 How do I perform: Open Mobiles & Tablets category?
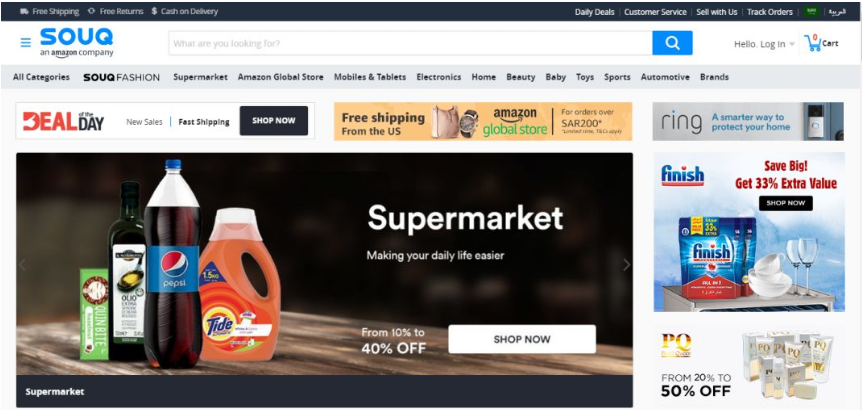[370, 77]
